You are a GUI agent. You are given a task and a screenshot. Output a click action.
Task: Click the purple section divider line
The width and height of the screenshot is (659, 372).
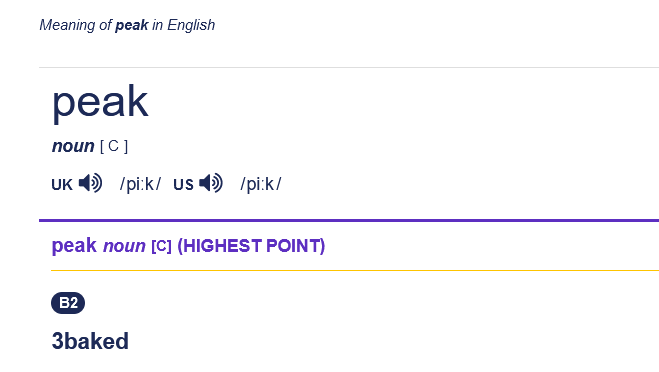click(x=349, y=220)
